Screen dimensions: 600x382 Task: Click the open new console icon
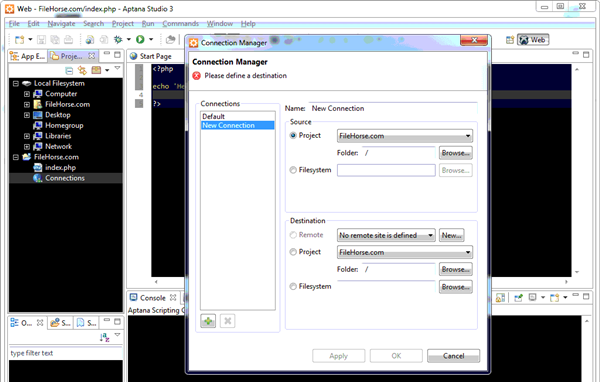click(x=554, y=297)
